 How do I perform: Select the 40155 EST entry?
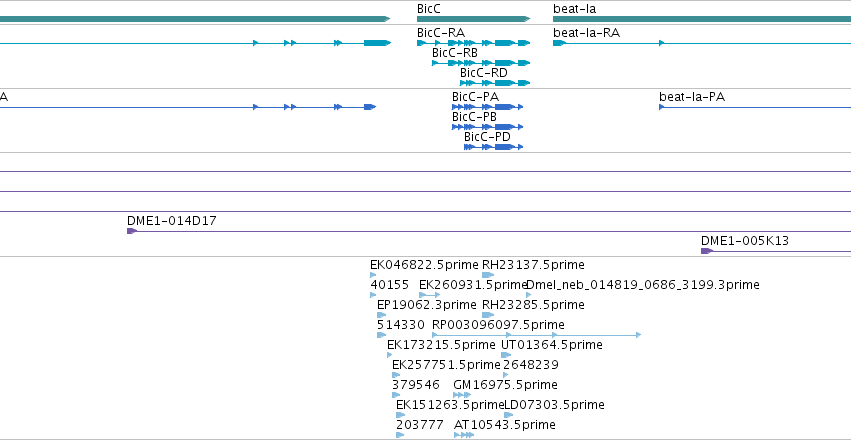pos(390,285)
